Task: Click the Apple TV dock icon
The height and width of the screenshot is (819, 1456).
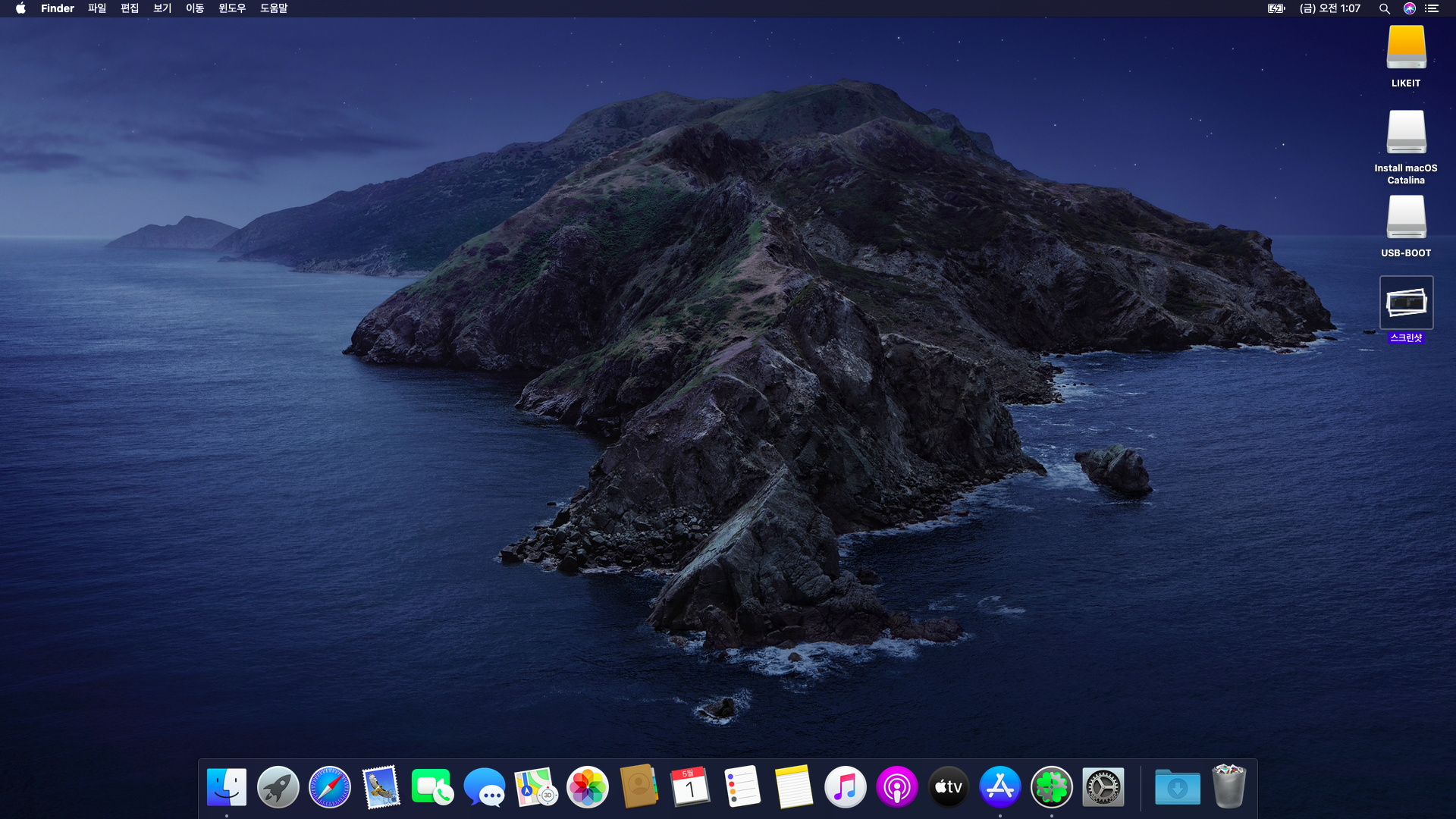Action: coord(948,787)
